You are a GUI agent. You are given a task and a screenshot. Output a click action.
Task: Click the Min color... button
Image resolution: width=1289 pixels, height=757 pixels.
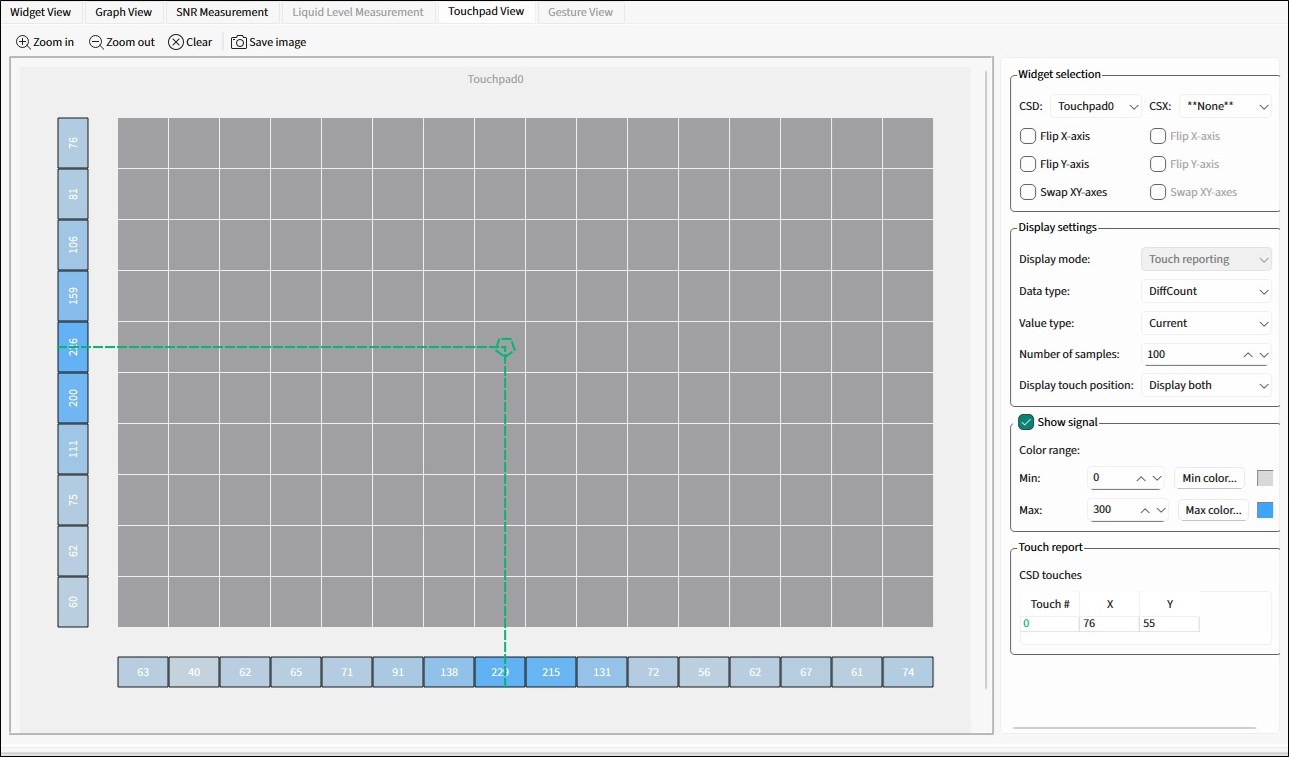click(1209, 478)
